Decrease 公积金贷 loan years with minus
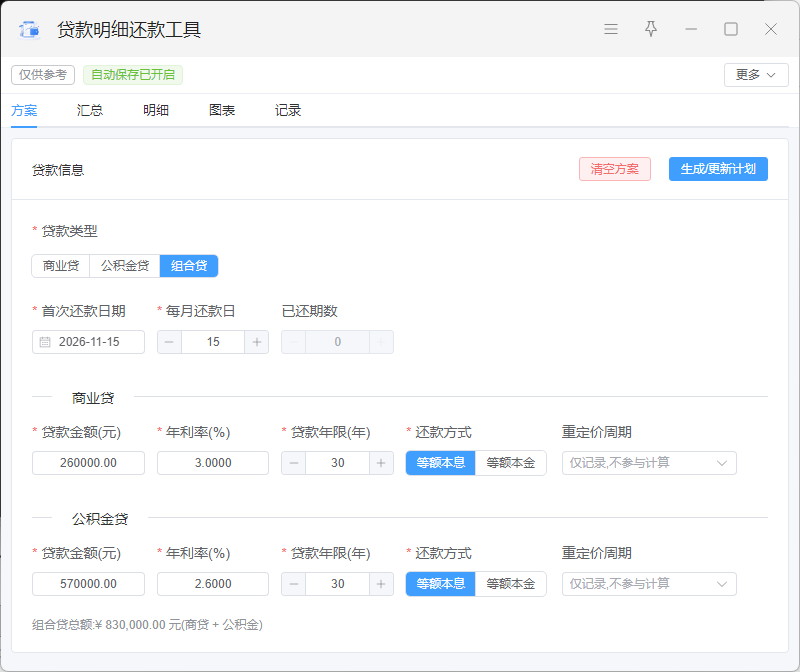Viewport: 800px width, 672px height. tap(294, 584)
